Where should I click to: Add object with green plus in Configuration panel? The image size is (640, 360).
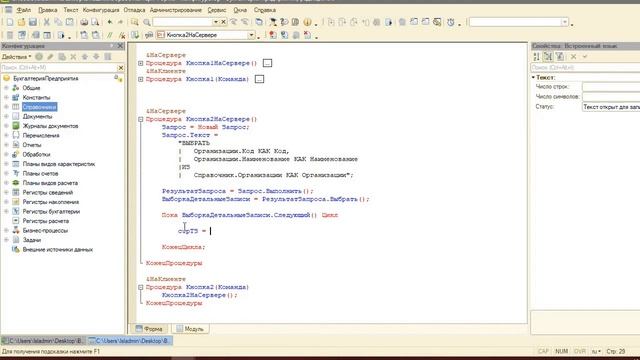(39, 57)
